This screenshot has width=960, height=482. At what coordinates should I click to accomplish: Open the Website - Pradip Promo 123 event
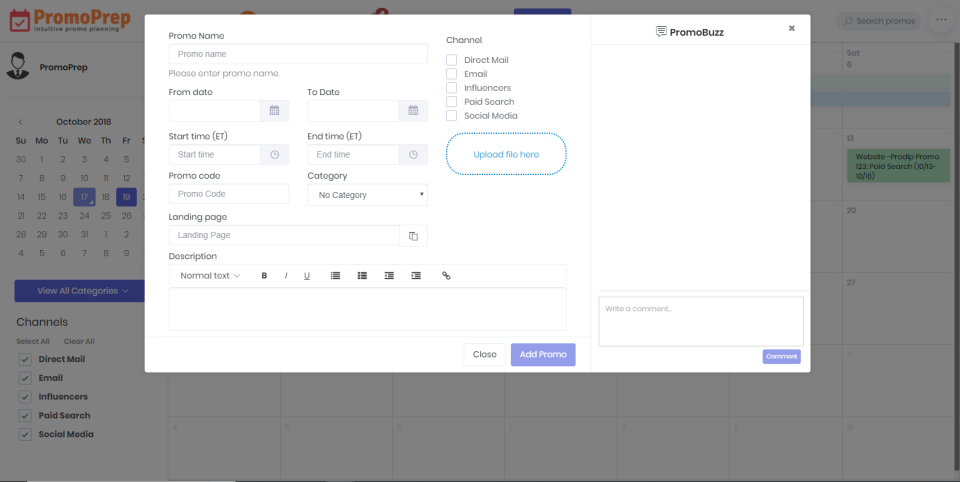coord(898,166)
